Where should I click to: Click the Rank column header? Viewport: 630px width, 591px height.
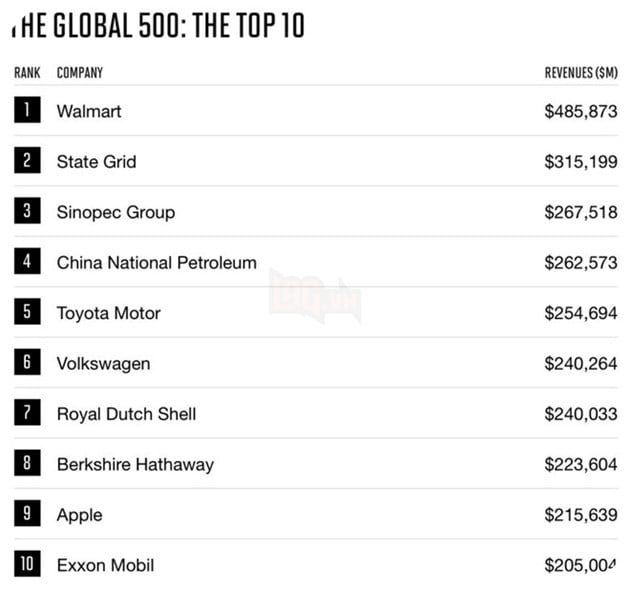27,73
